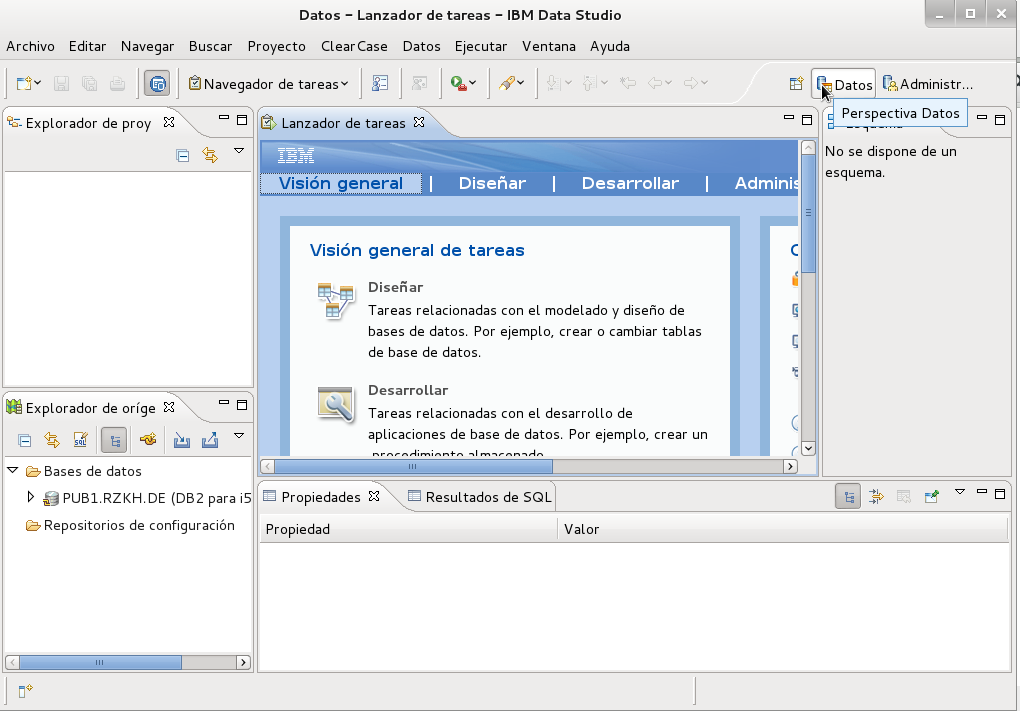Click the vertical scrollbar down arrow in launcher
Screen dimensions: 1020x711
[x=809, y=448]
